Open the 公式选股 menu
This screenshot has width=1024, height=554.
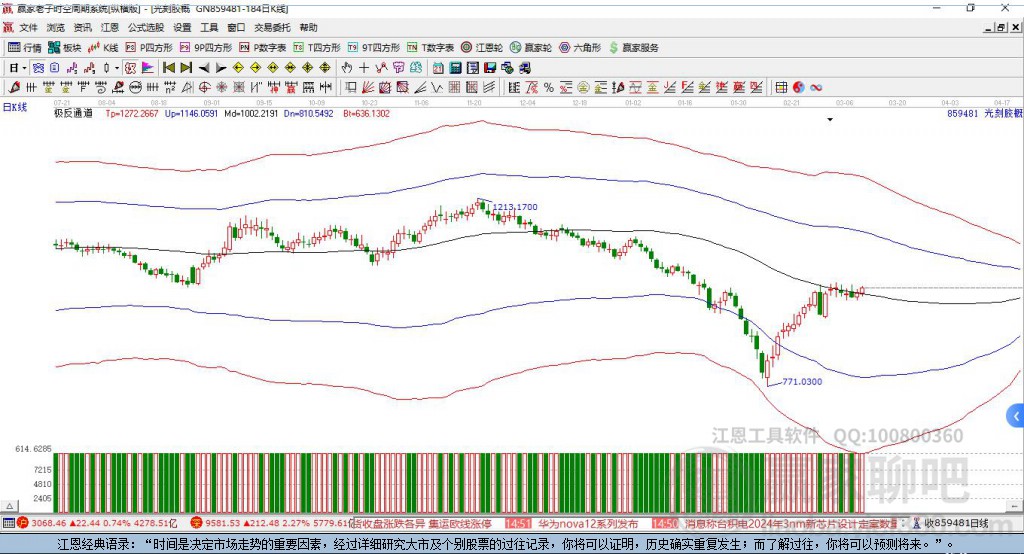click(144, 28)
